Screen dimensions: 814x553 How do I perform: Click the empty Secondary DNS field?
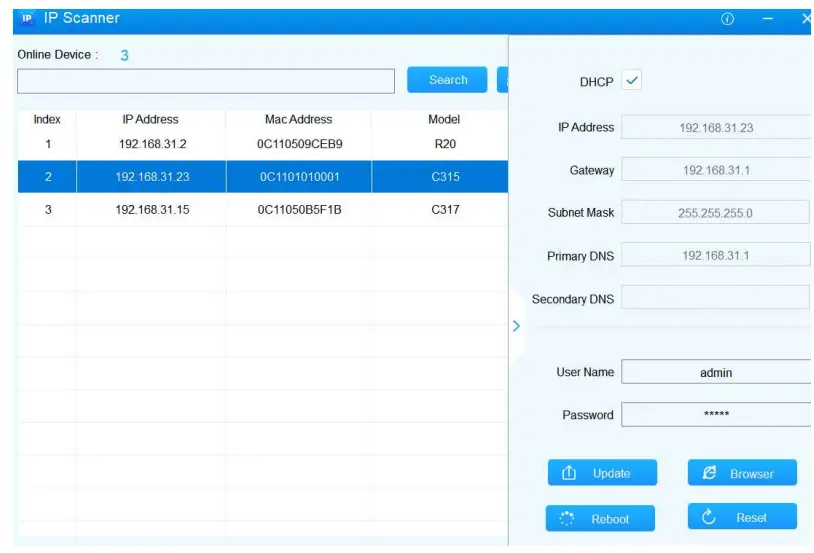[x=715, y=298]
